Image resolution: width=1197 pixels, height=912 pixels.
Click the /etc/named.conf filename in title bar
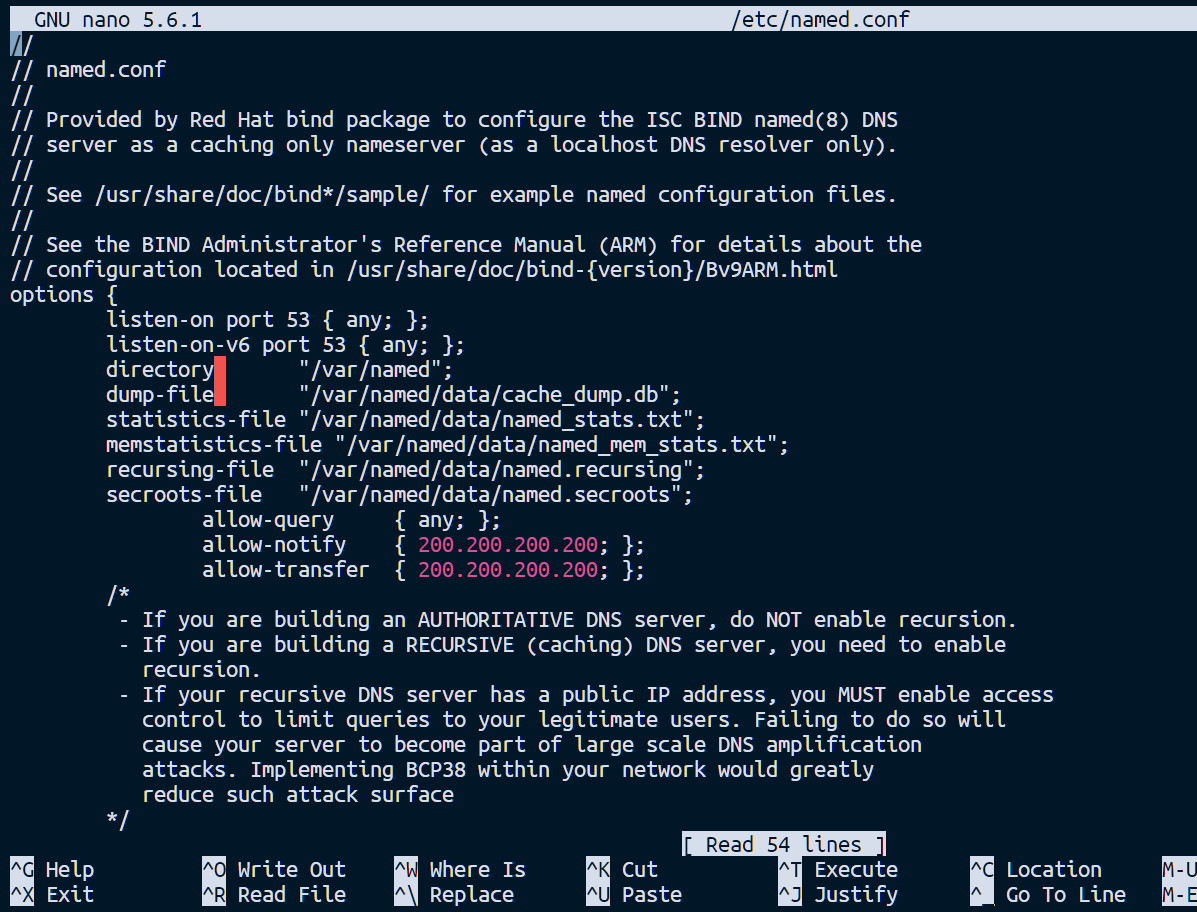tap(820, 19)
